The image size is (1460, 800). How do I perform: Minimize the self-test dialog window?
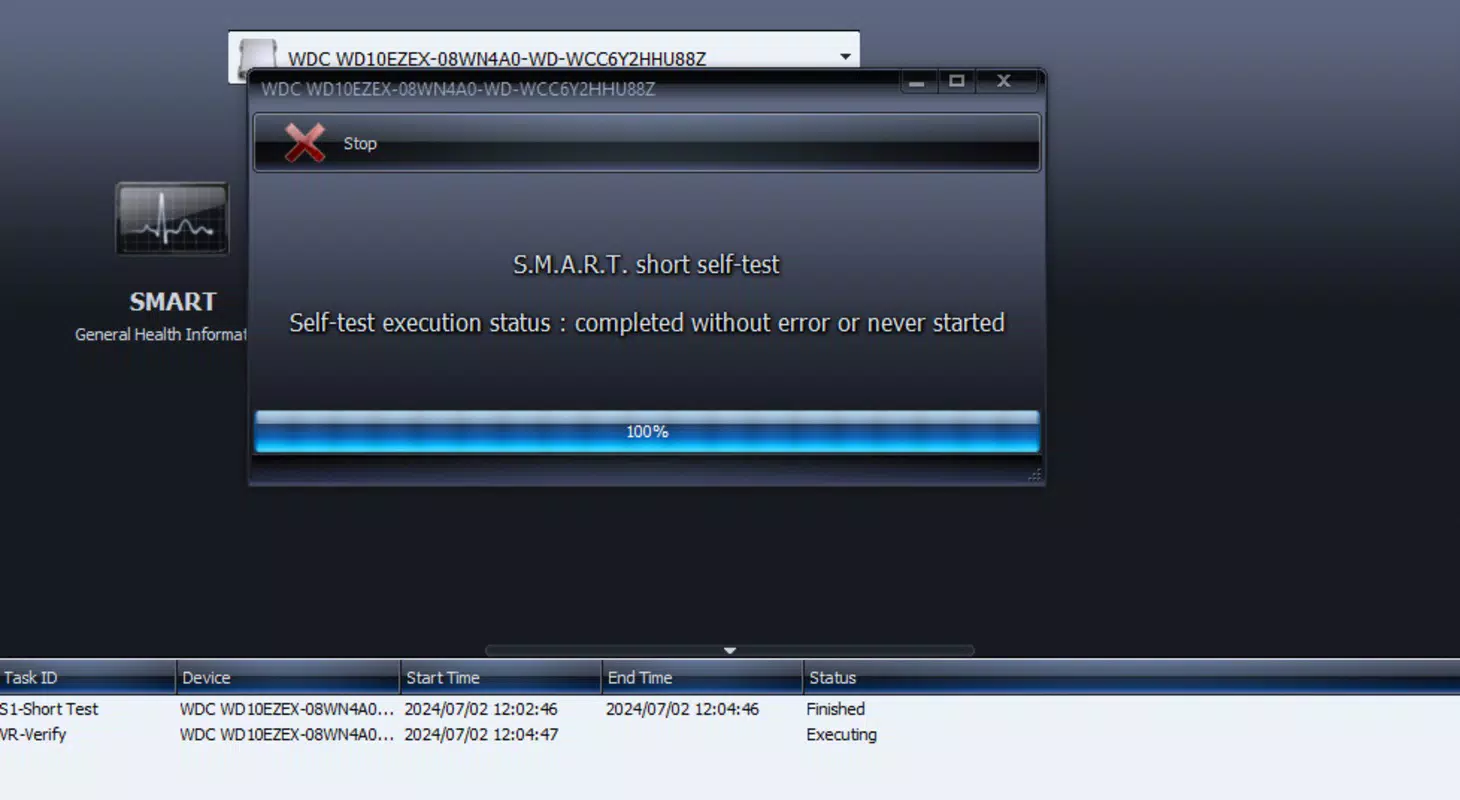[917, 82]
